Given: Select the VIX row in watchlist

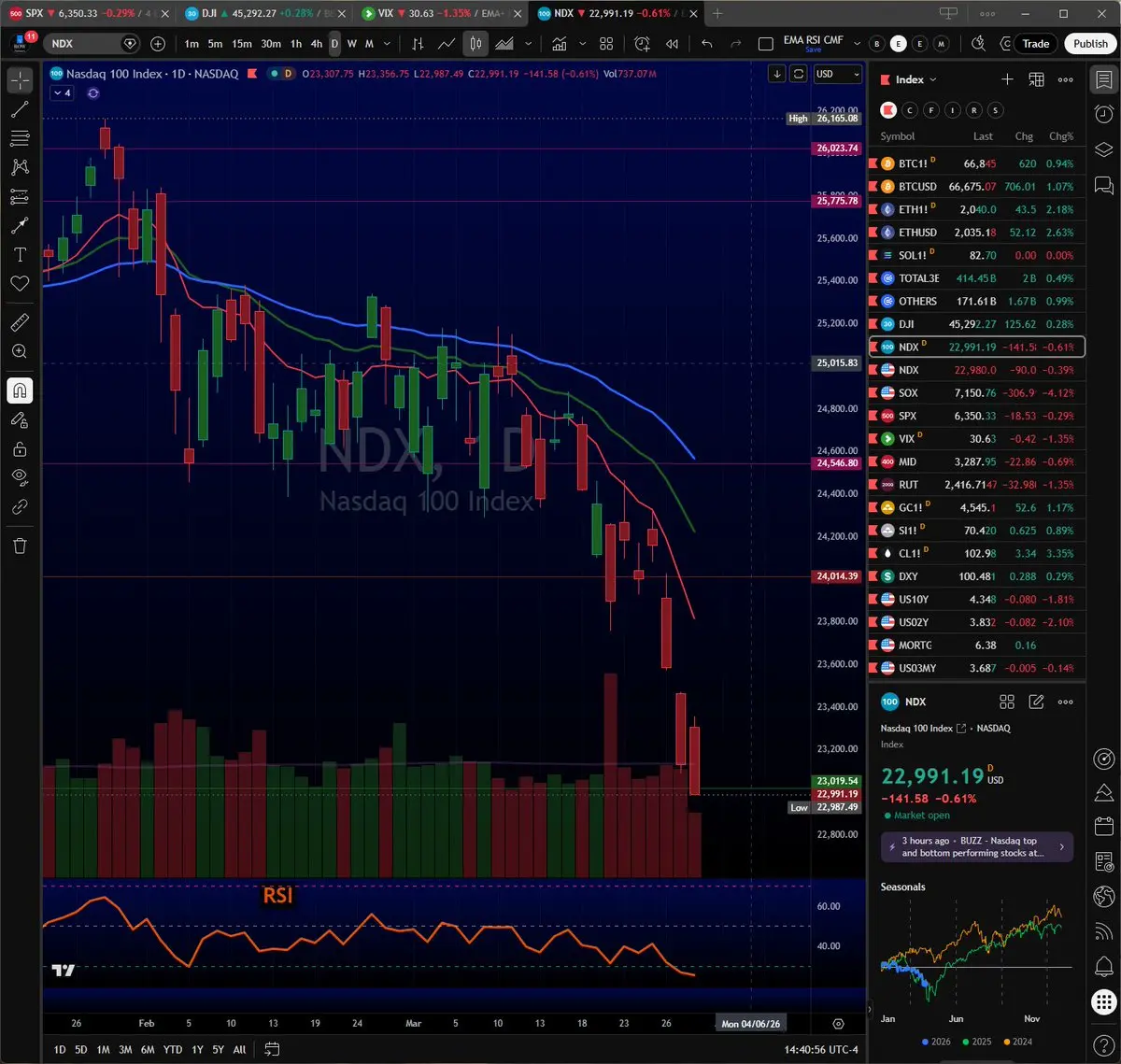Looking at the screenshot, I should 977,439.
